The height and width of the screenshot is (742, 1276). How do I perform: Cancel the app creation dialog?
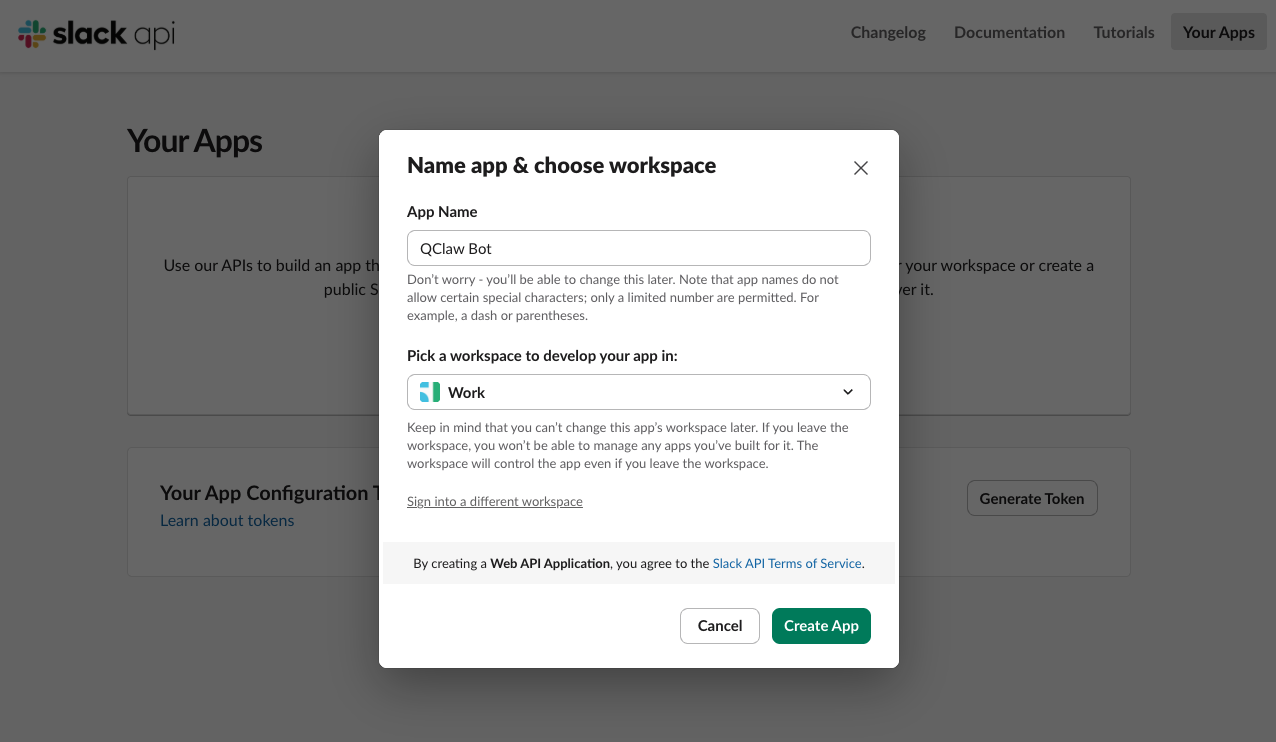tap(720, 626)
